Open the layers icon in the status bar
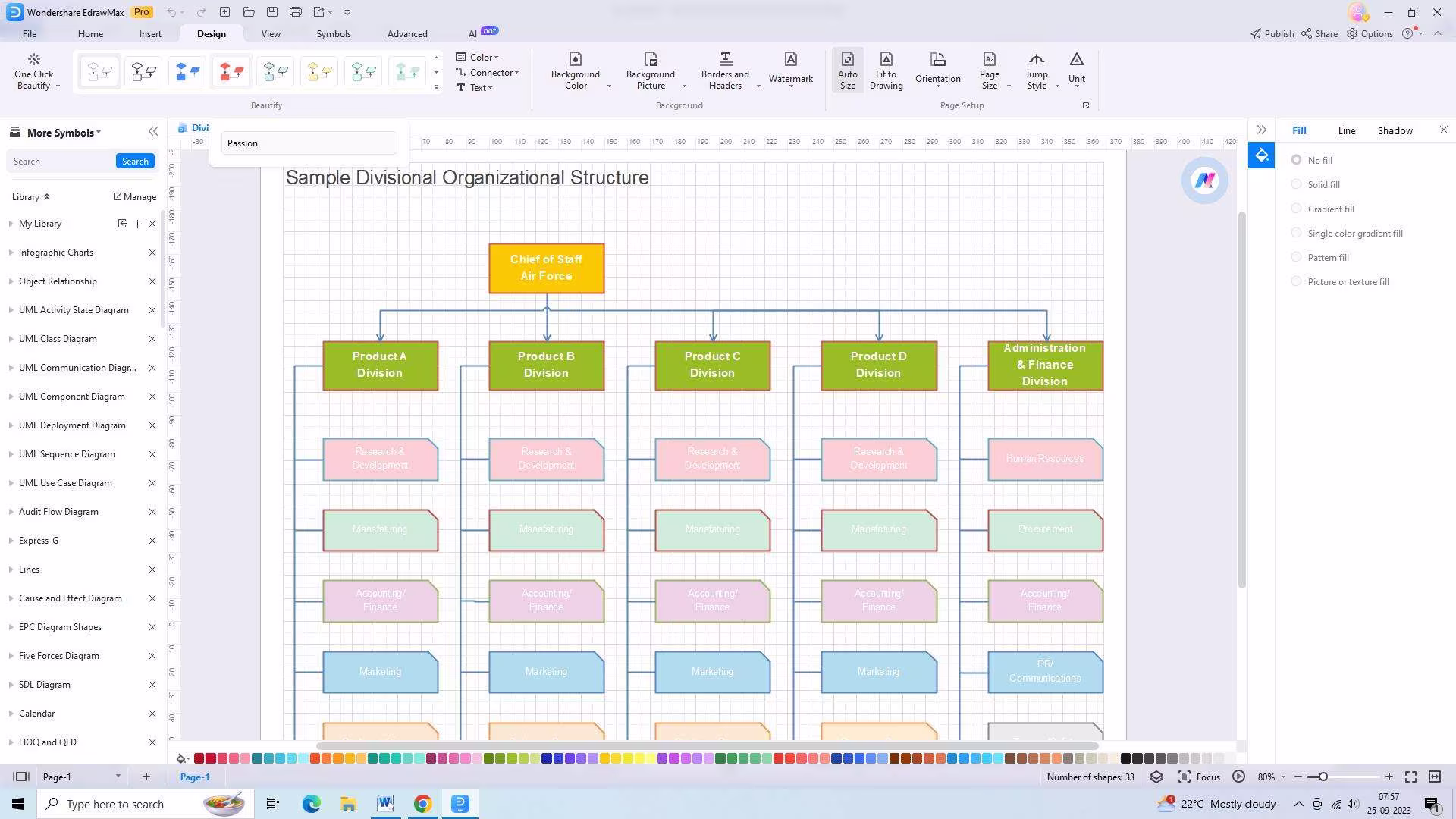The height and width of the screenshot is (819, 1456). (1156, 777)
